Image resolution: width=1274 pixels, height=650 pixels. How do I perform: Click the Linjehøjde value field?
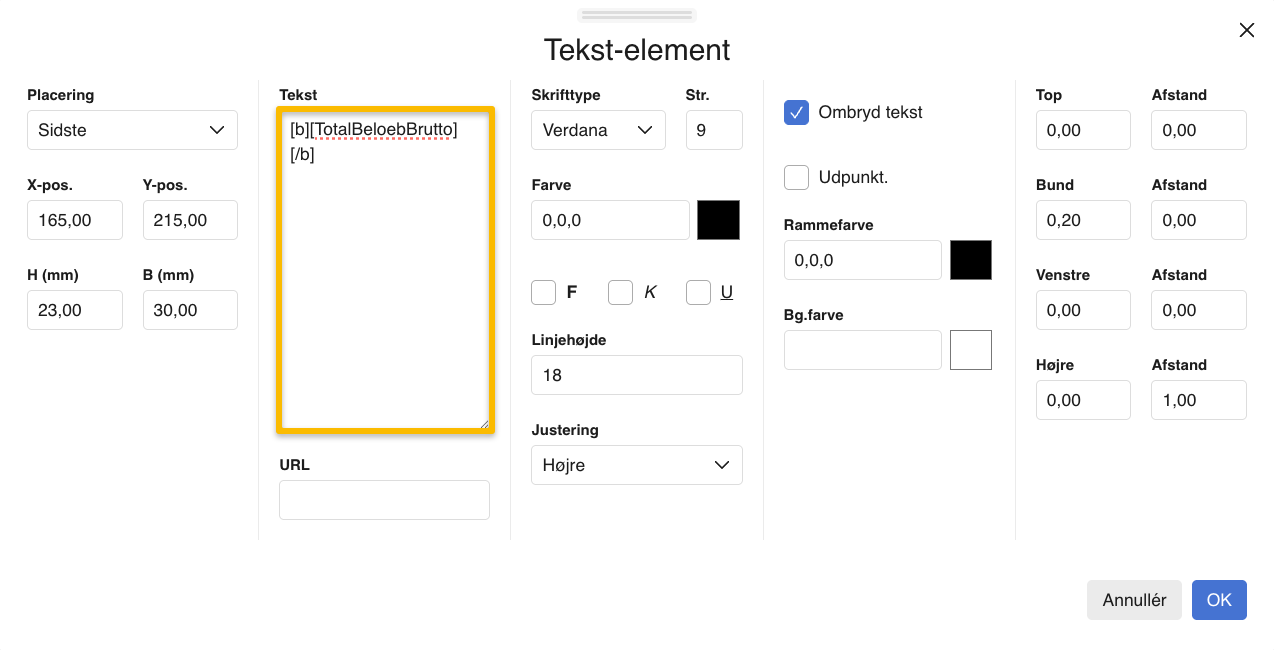pyautogui.click(x=637, y=375)
